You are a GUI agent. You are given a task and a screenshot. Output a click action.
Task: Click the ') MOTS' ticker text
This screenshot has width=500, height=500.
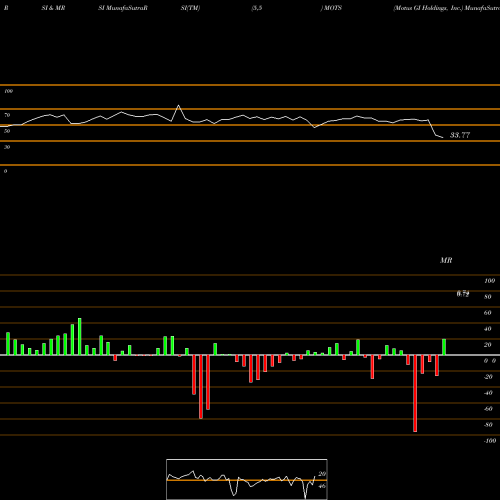tap(331, 8)
